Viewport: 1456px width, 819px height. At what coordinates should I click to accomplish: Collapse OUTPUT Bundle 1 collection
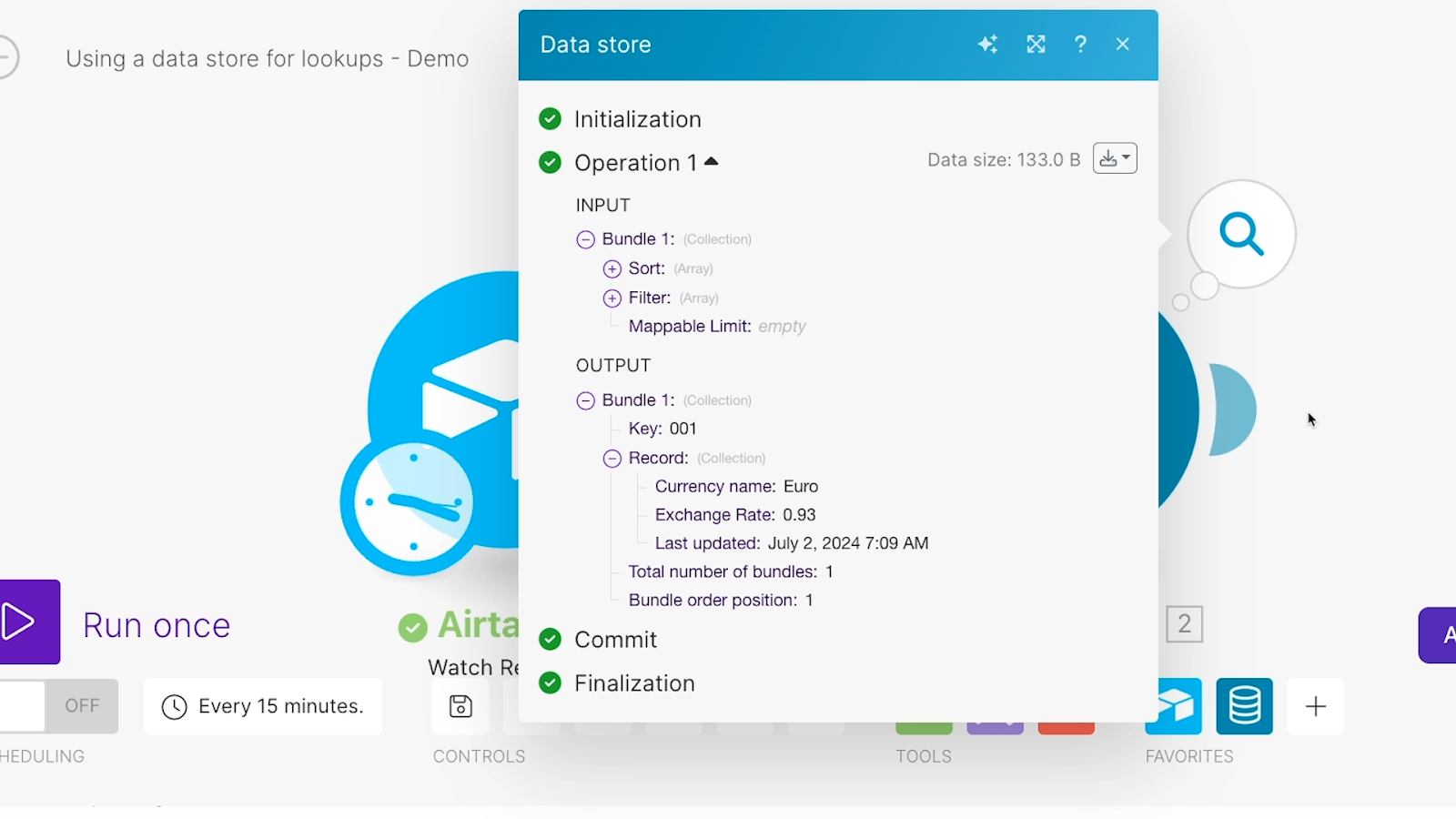pos(586,401)
